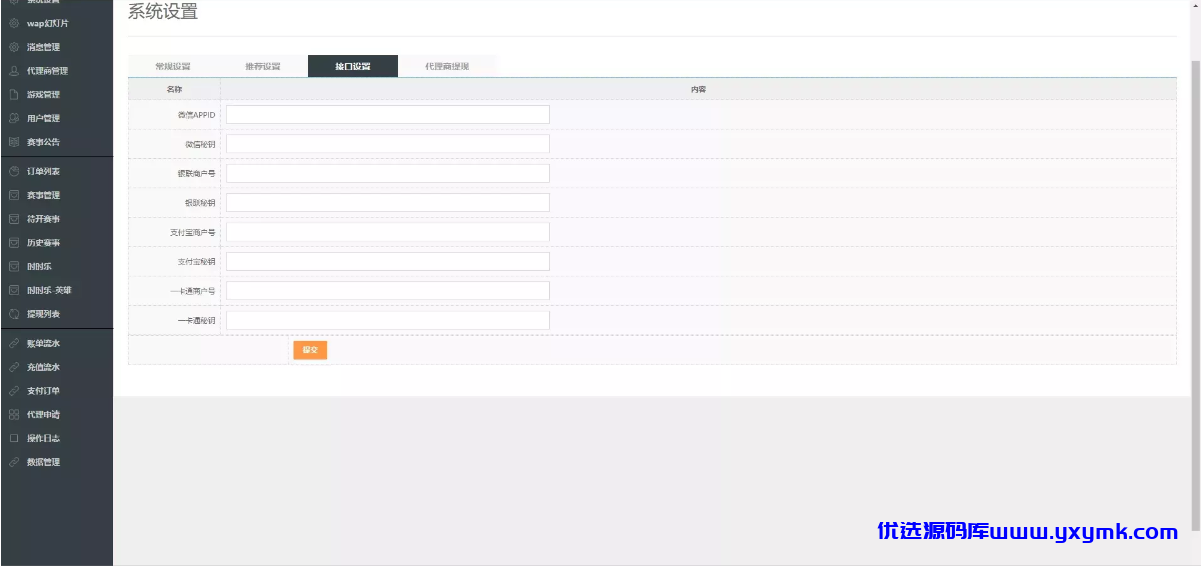Click the gear icon beside wap幻灯片
This screenshot has width=1204, height=569.
(14, 23)
